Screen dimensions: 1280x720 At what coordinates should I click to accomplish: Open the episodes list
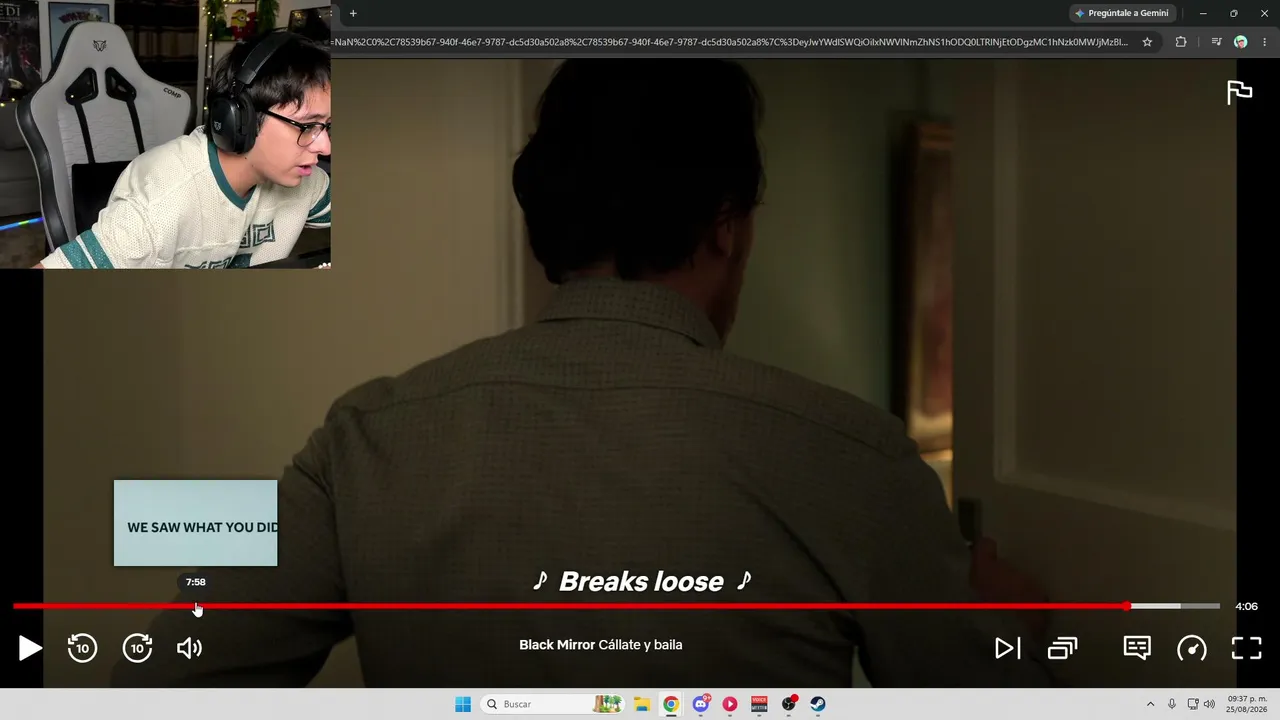click(x=1062, y=648)
